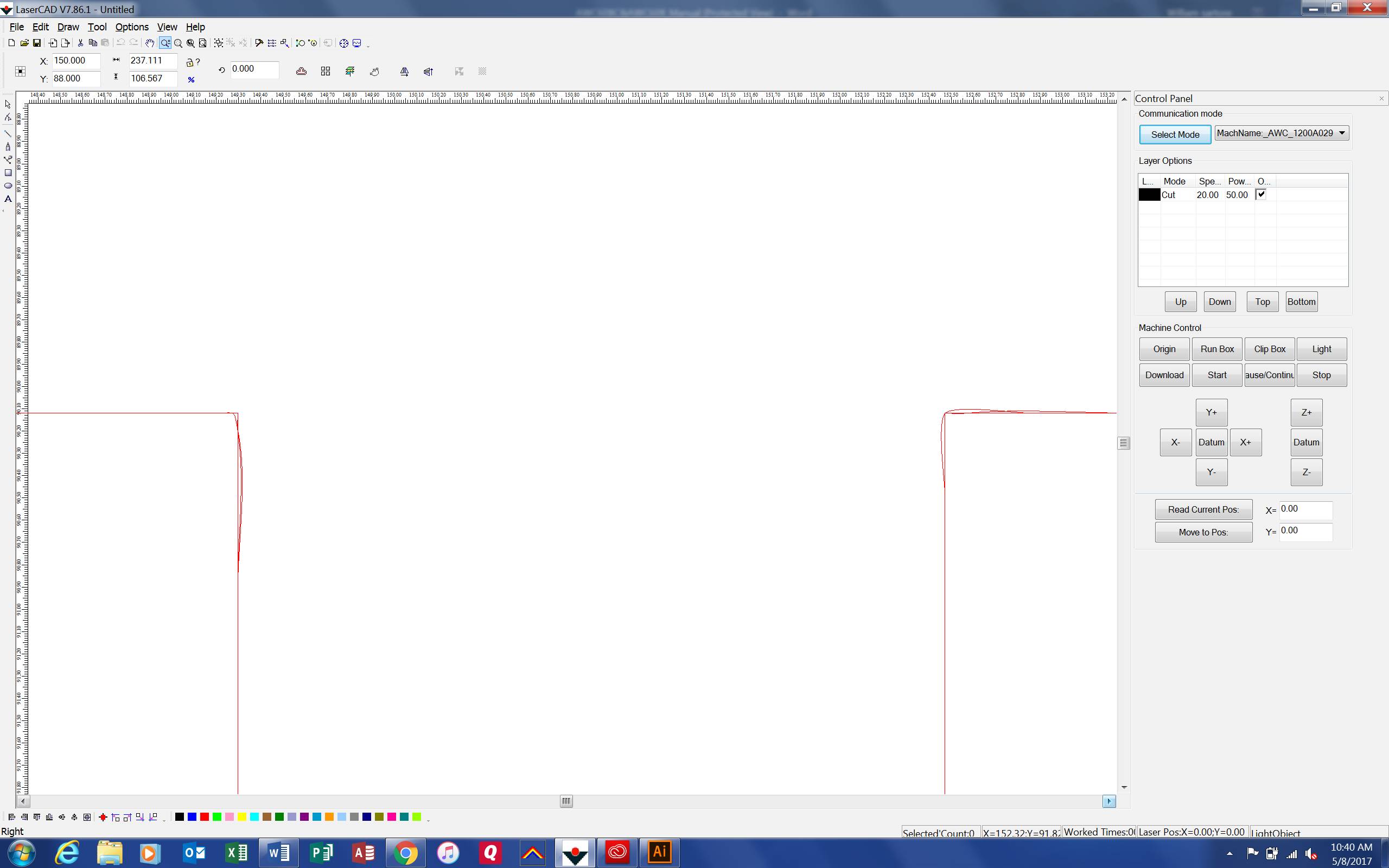
Task: Click the Download button
Action: (x=1163, y=375)
